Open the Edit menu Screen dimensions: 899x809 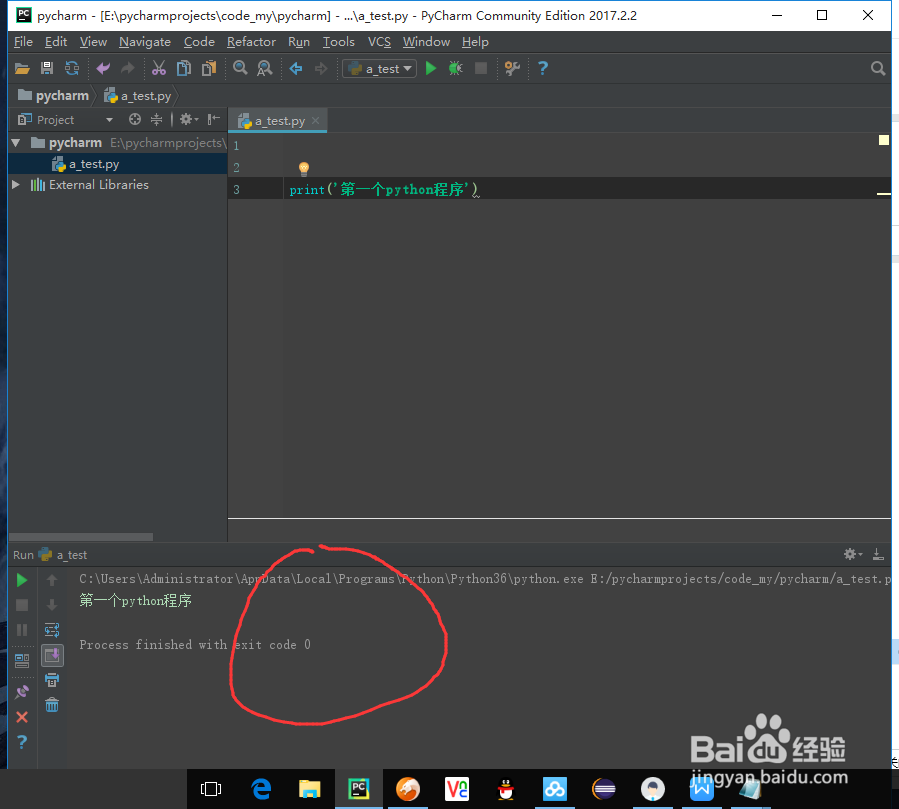[56, 42]
